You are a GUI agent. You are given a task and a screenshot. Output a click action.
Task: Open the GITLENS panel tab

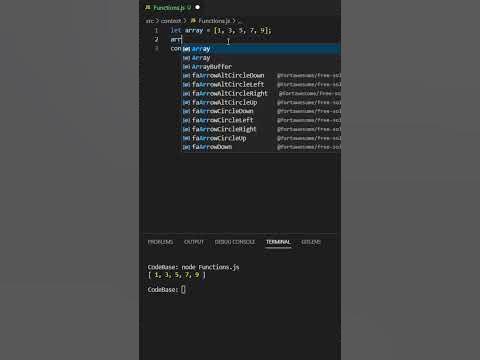[311, 242]
